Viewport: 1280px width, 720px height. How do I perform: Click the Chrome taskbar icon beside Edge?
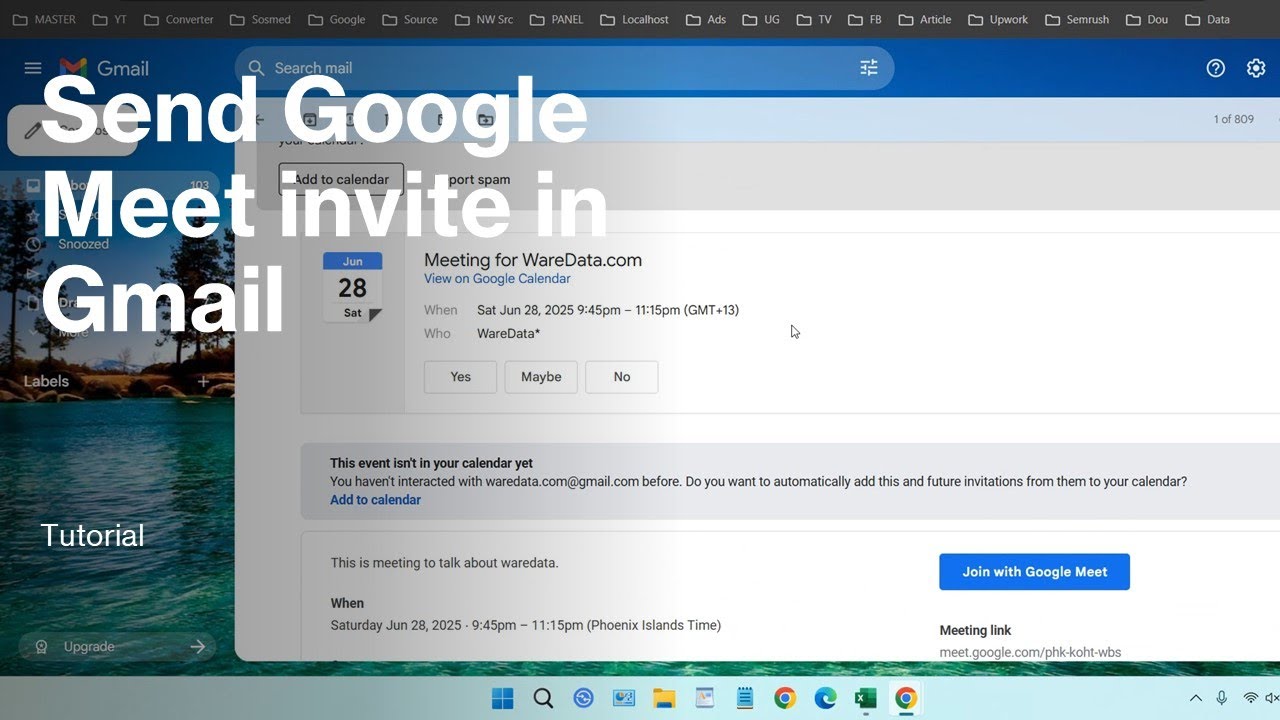[x=785, y=698]
